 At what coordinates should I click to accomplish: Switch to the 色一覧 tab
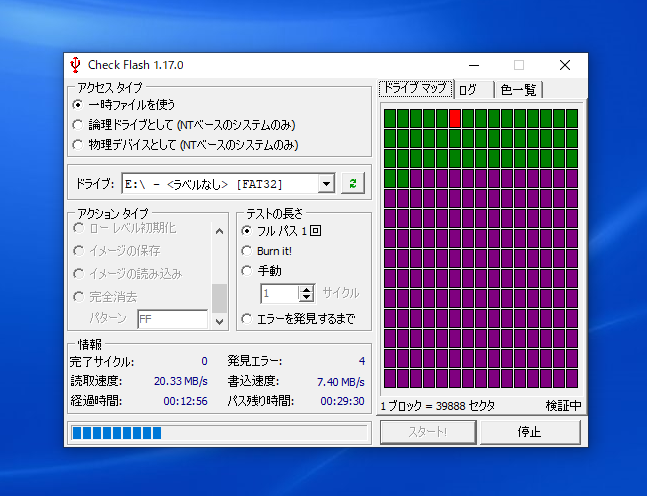tap(518, 90)
